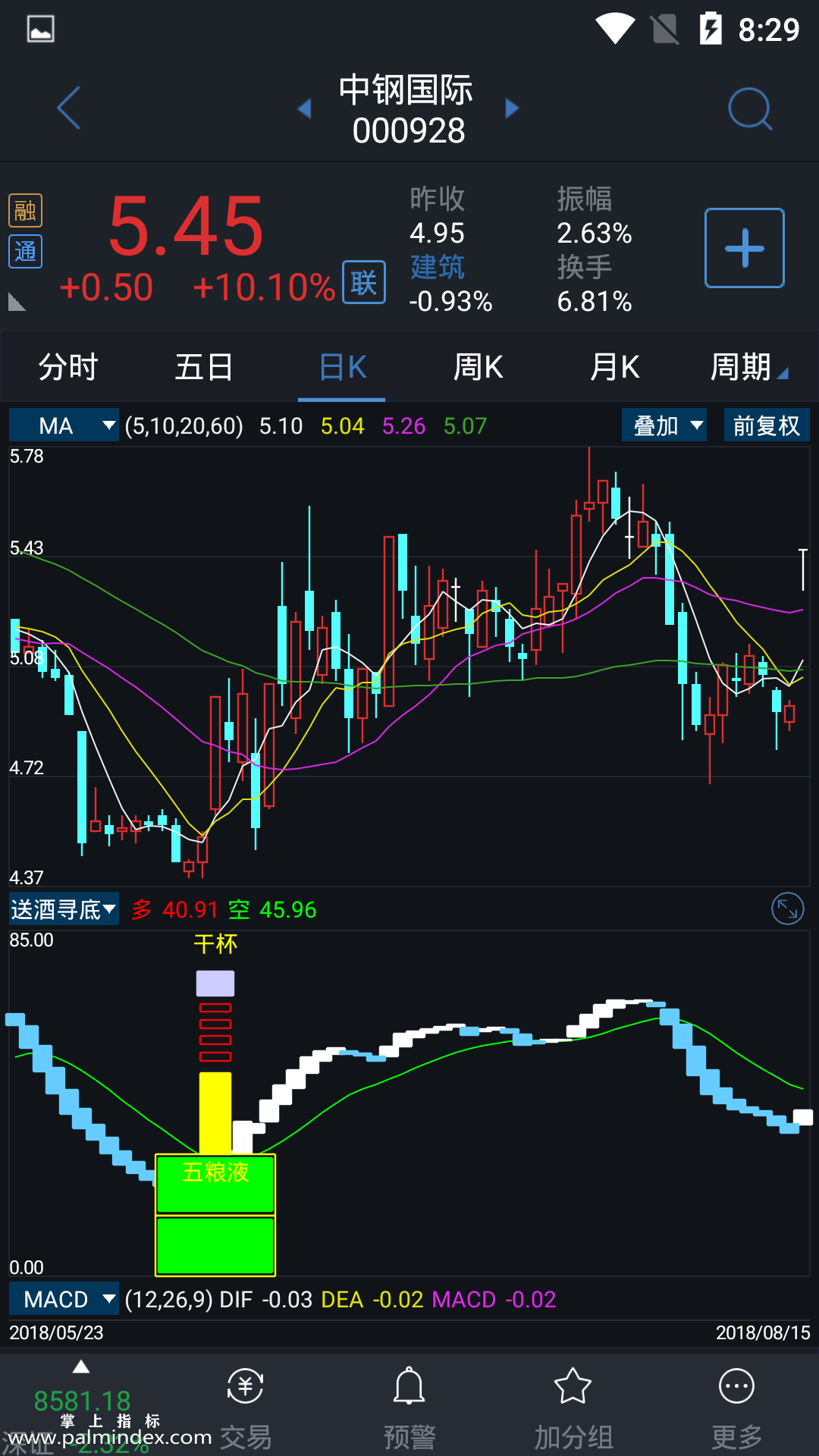Tap the 干杯 signal marker

(x=215, y=943)
